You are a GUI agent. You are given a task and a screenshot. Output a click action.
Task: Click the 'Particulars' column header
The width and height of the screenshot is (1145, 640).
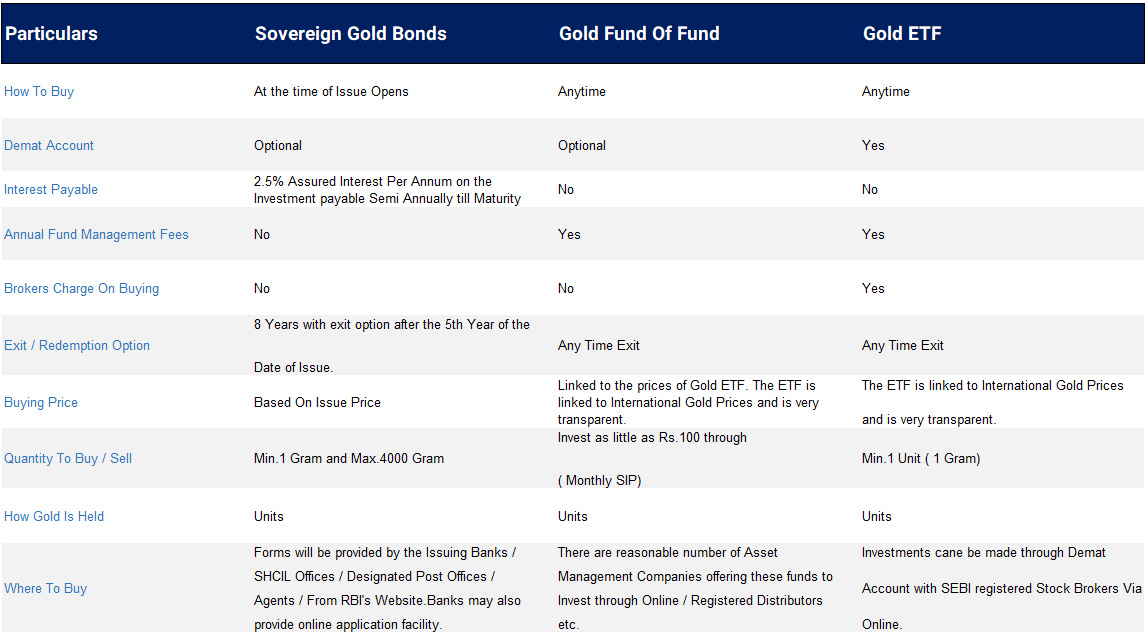(51, 34)
